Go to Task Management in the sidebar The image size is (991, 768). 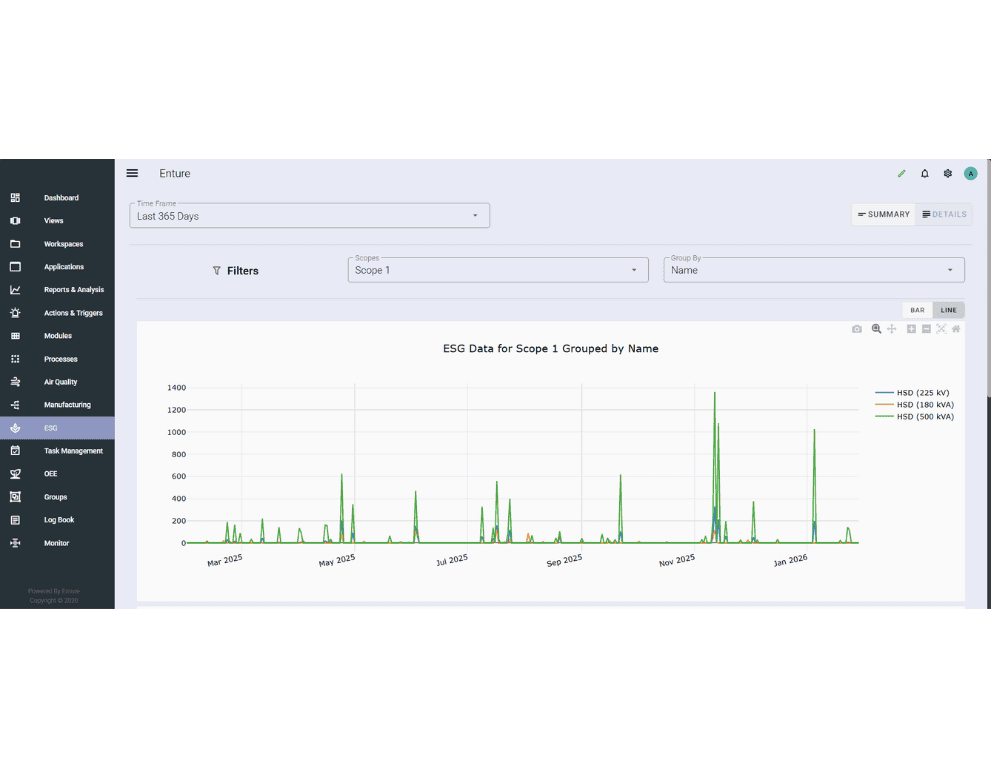click(x=73, y=451)
